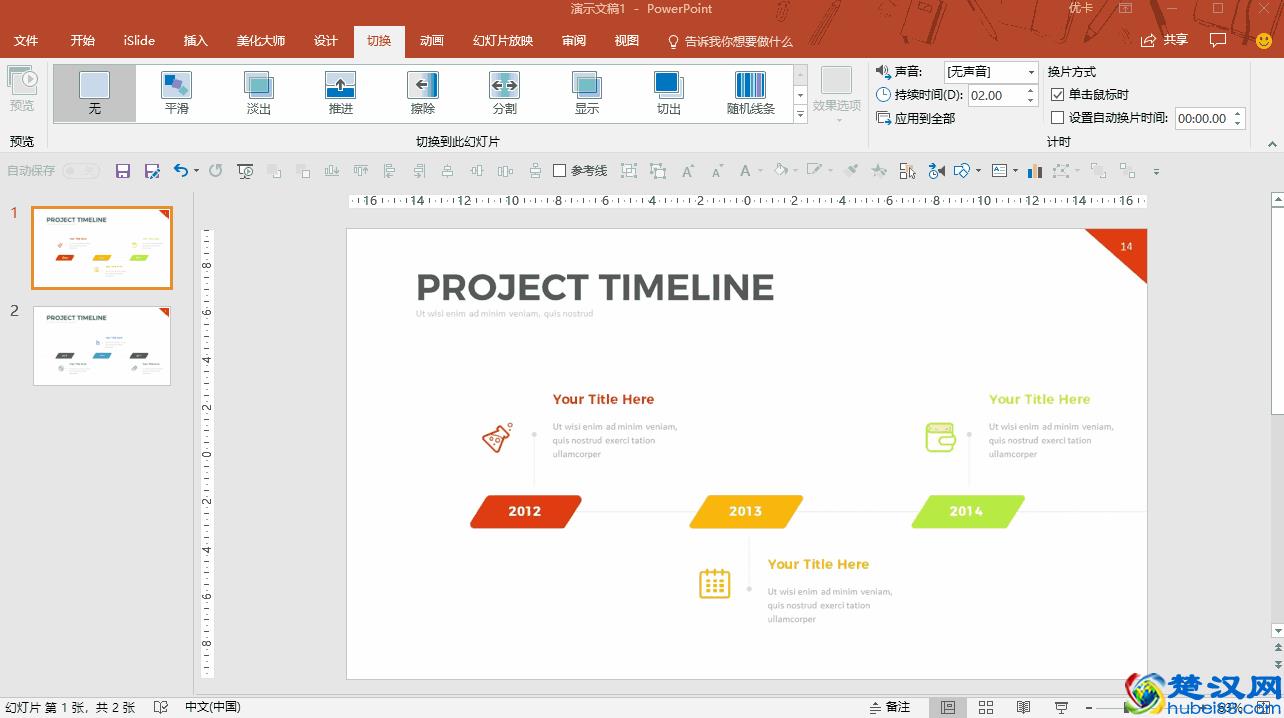Open reading view from status bar
1284x718 pixels.
pyautogui.click(x=1023, y=707)
